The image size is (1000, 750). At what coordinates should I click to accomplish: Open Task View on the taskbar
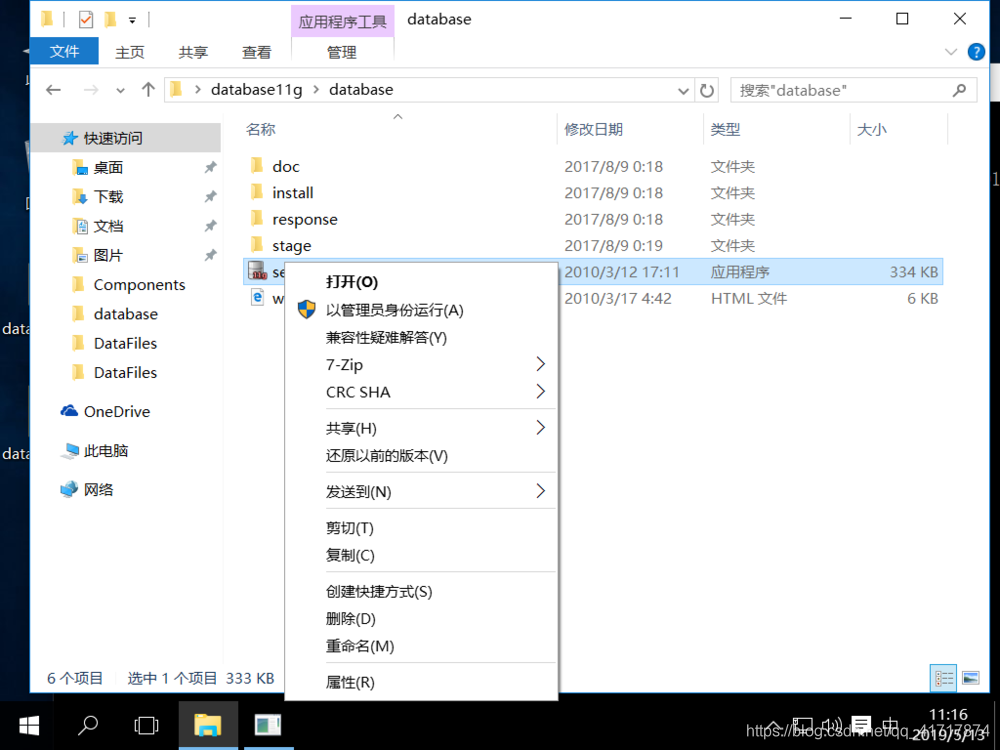tap(146, 725)
